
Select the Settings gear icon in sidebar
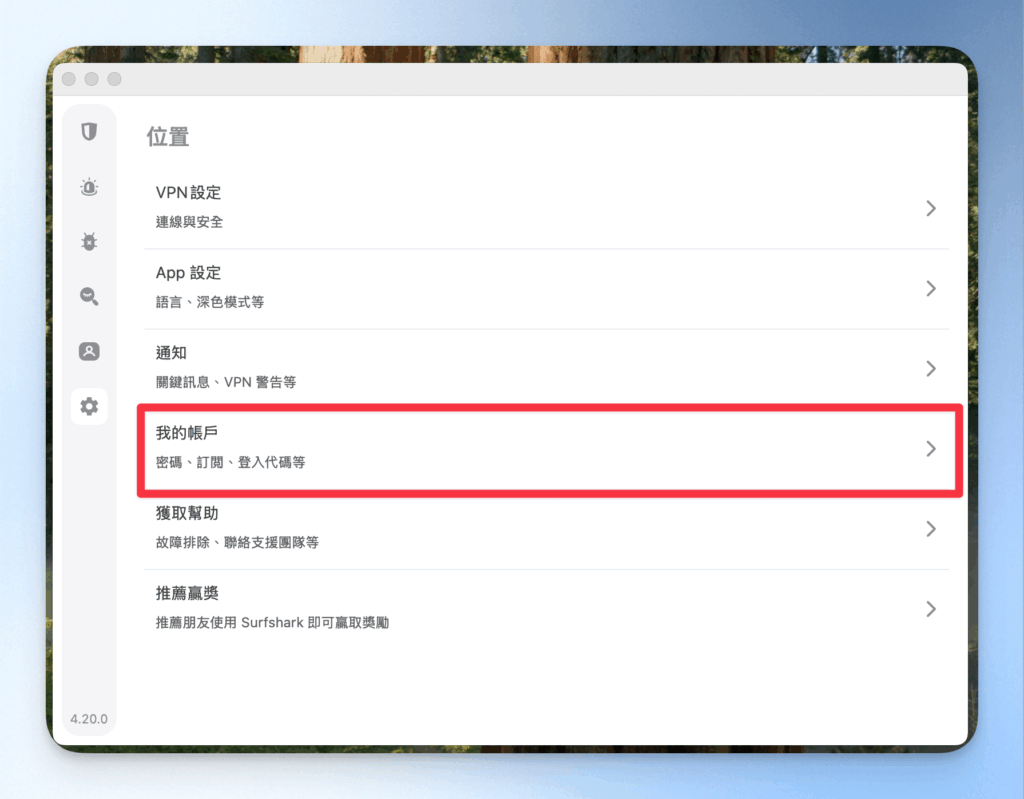point(89,406)
